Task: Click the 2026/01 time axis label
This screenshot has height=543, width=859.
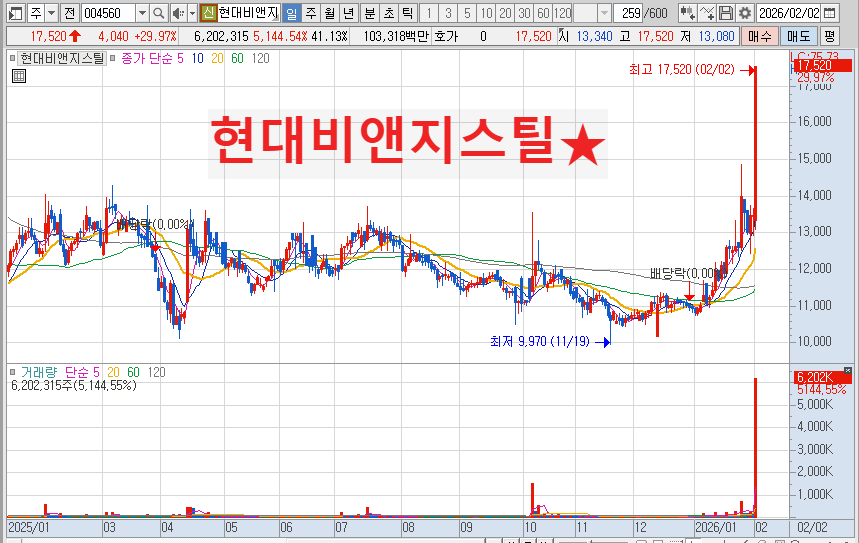Action: point(715,528)
